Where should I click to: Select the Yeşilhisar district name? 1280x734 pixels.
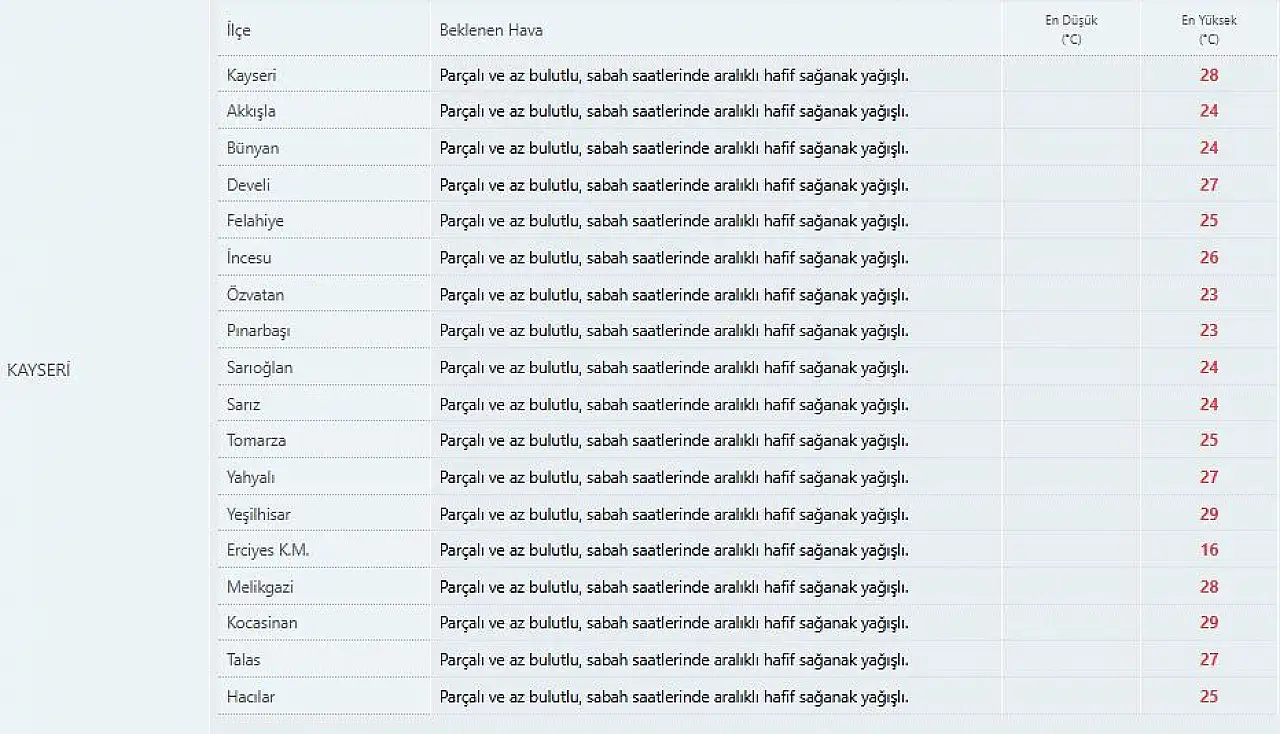259,515
